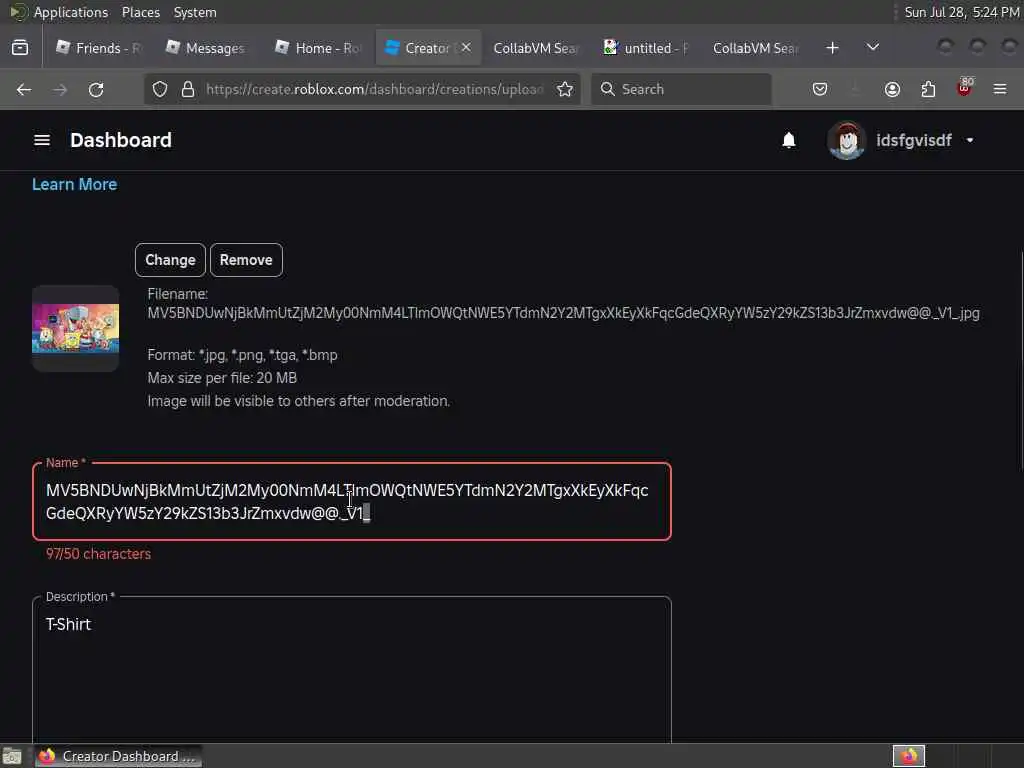Image resolution: width=1024 pixels, height=768 pixels.
Task: Switch to the untitled tab
Action: [646, 48]
